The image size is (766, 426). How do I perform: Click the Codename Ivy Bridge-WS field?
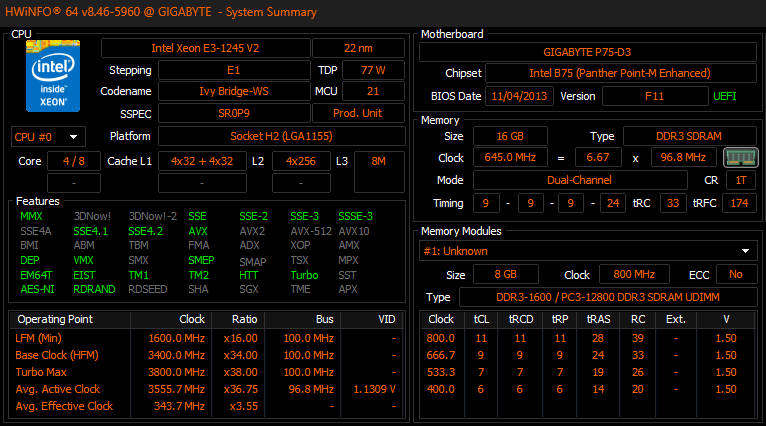coord(234,91)
